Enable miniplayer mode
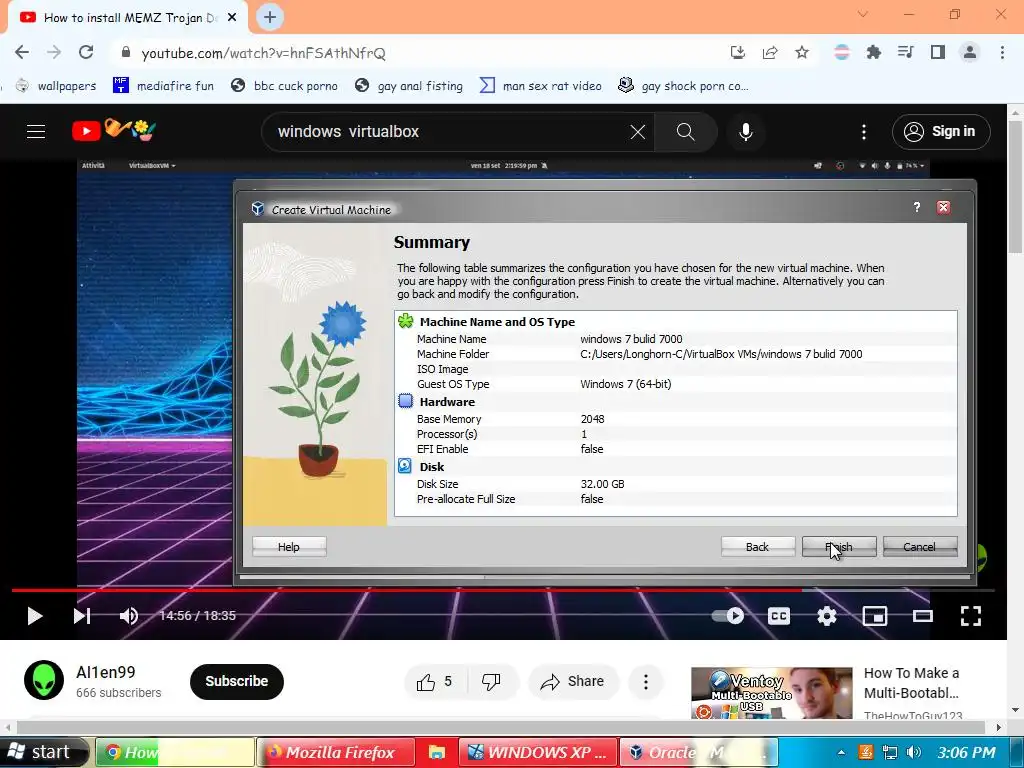The height and width of the screenshot is (768, 1024). pos(875,616)
